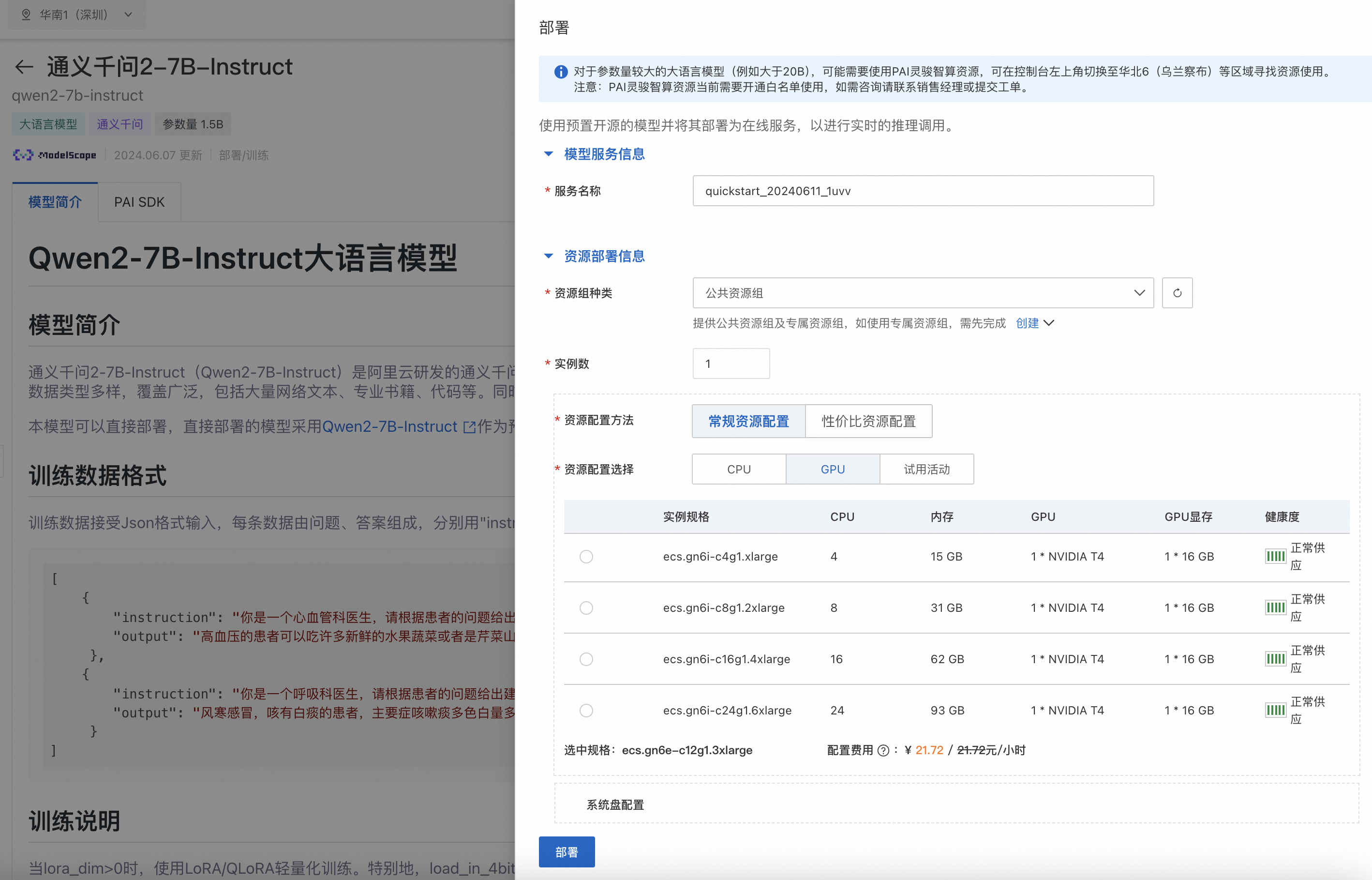Click the blue info icon in the notice banner

point(561,72)
